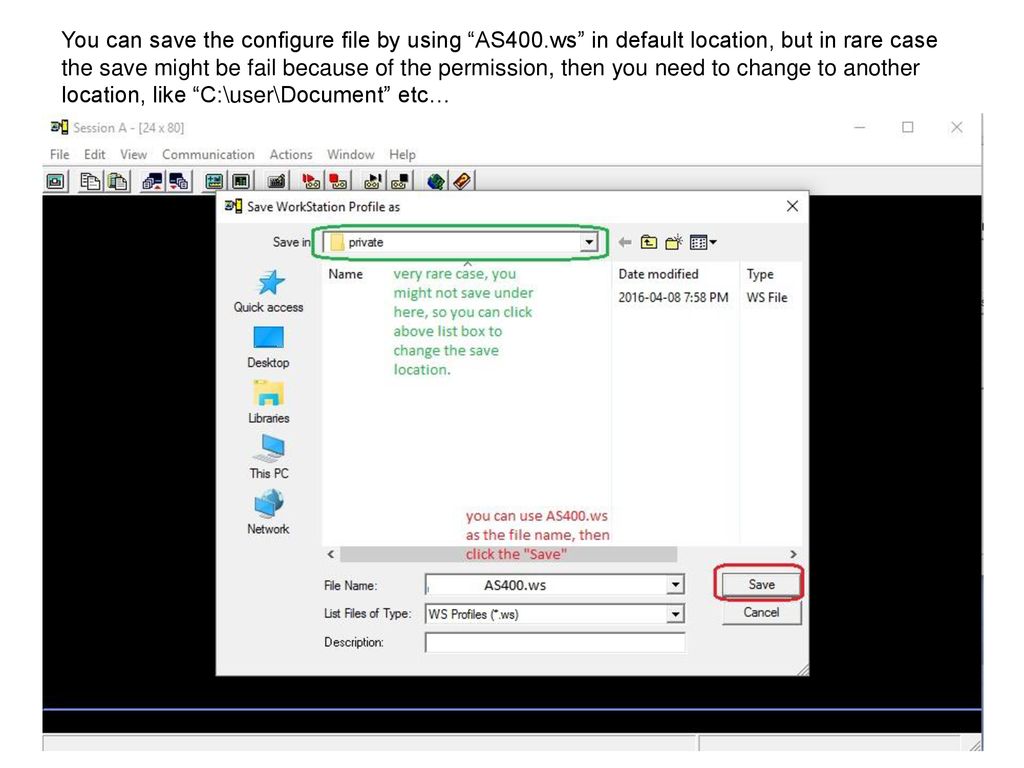Cancel the Save WorkStation Profile dialog
1024x768 pixels.
click(x=760, y=613)
